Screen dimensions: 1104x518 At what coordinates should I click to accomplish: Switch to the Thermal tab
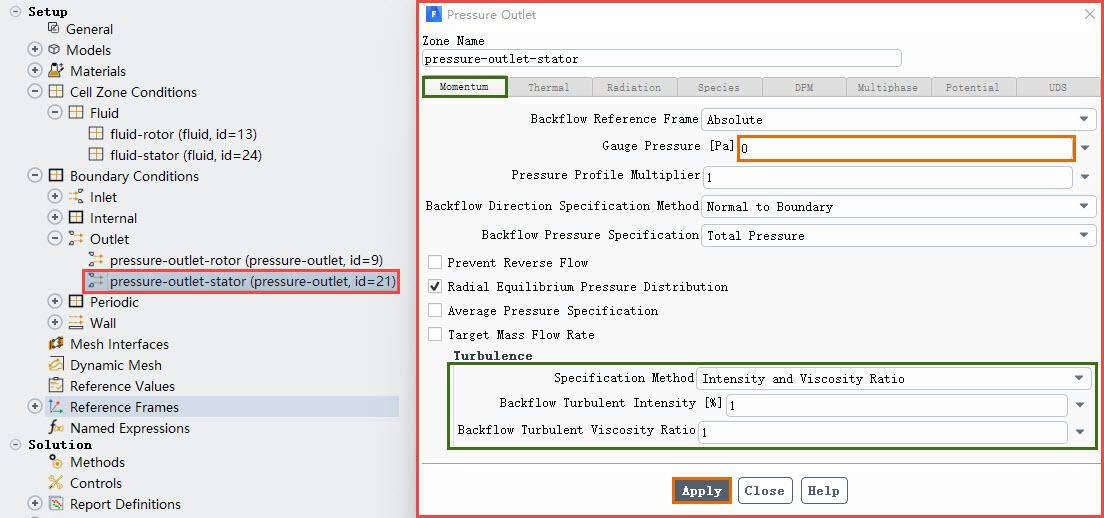point(549,88)
